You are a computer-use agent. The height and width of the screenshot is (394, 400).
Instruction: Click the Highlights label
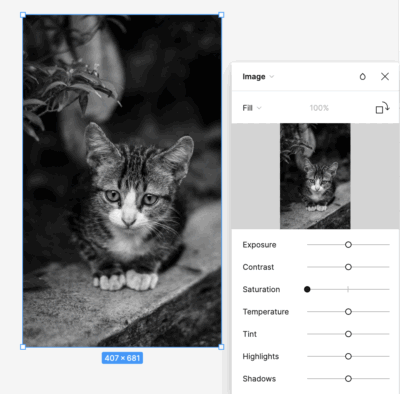[x=261, y=356]
